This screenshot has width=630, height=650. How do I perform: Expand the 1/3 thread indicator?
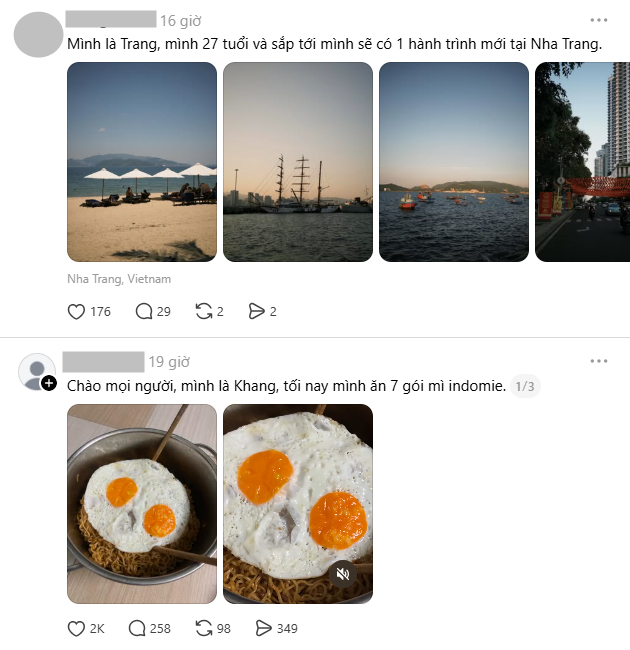[x=525, y=386]
